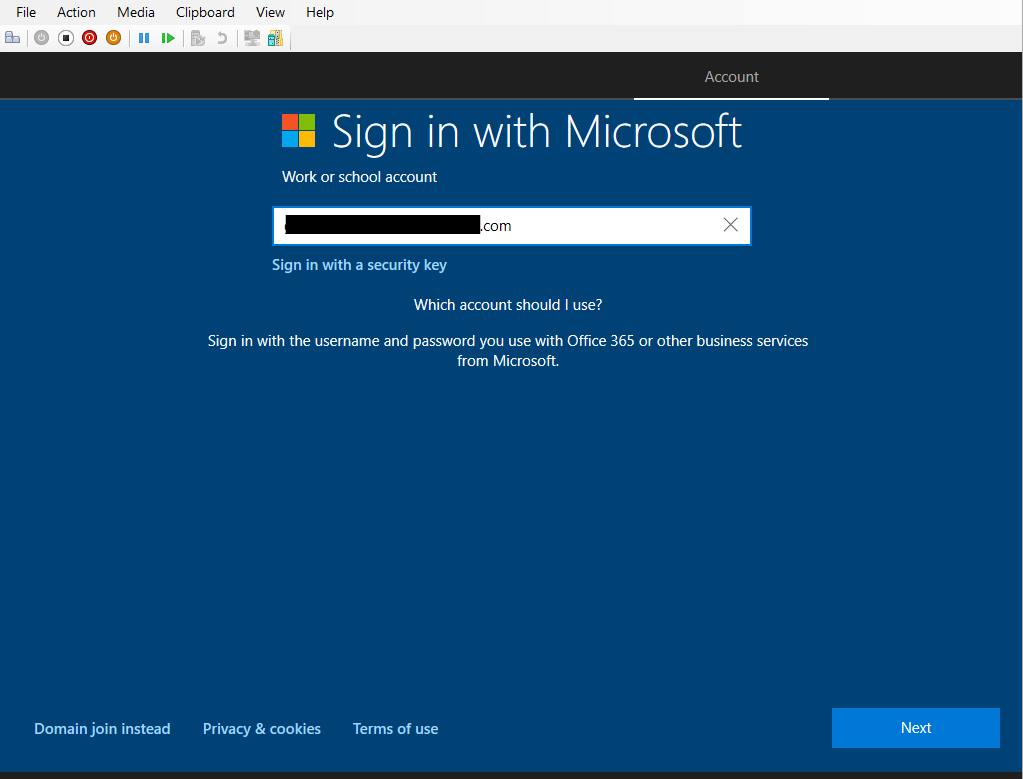
Task: Click the orange Save state icon
Action: (113, 38)
